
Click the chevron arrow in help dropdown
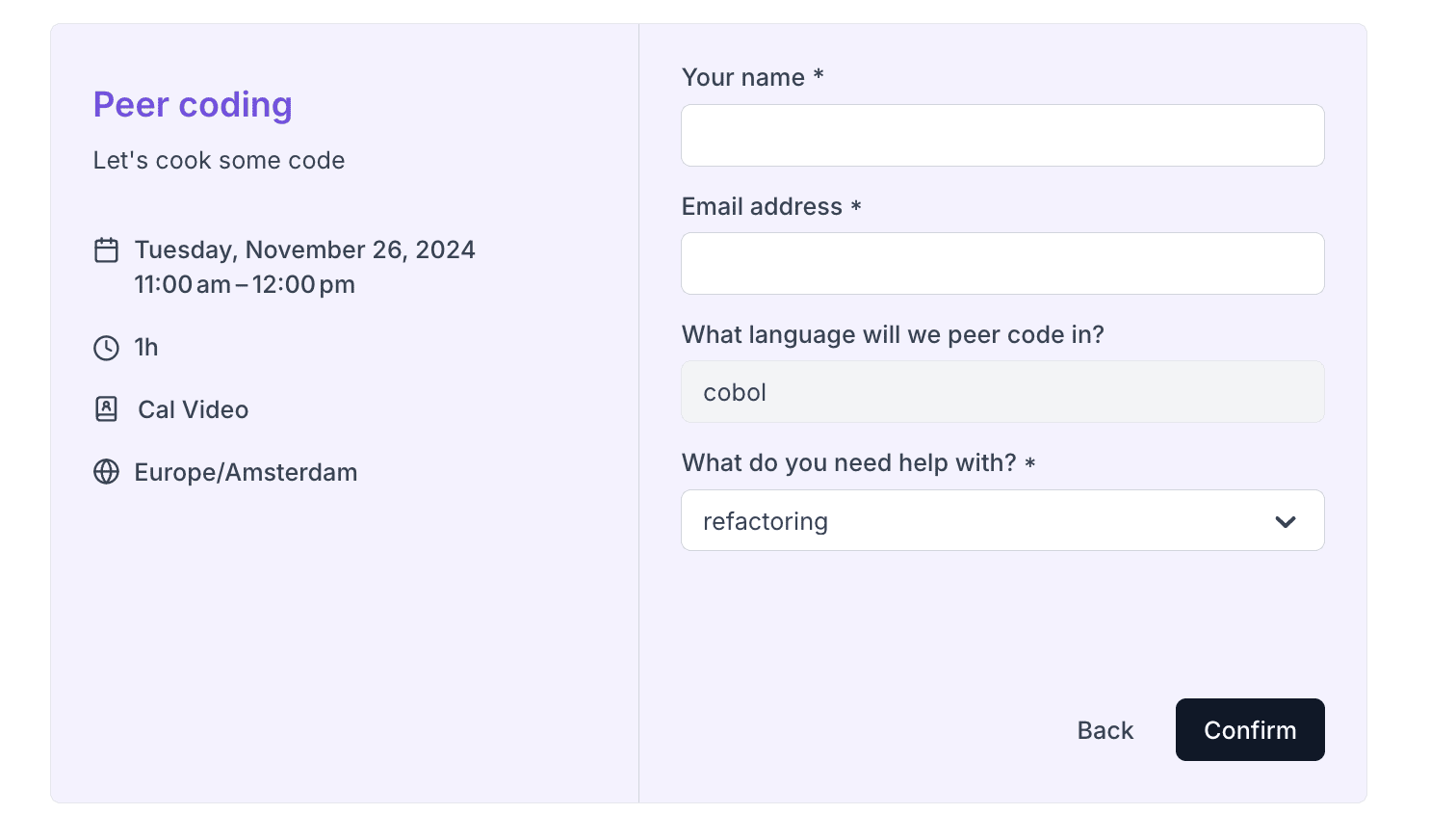pos(1285,522)
